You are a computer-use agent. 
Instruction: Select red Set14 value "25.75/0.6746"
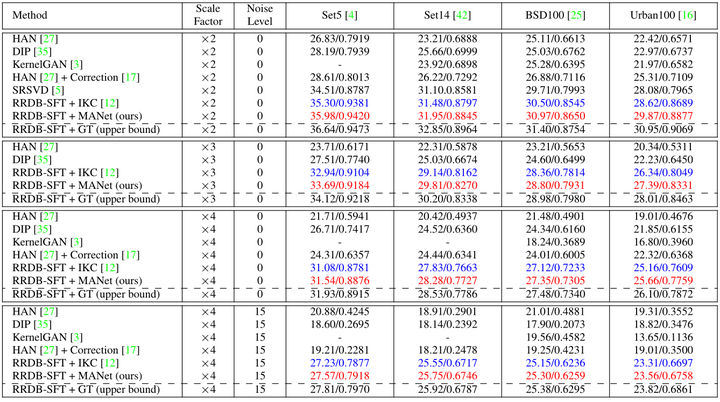point(448,376)
